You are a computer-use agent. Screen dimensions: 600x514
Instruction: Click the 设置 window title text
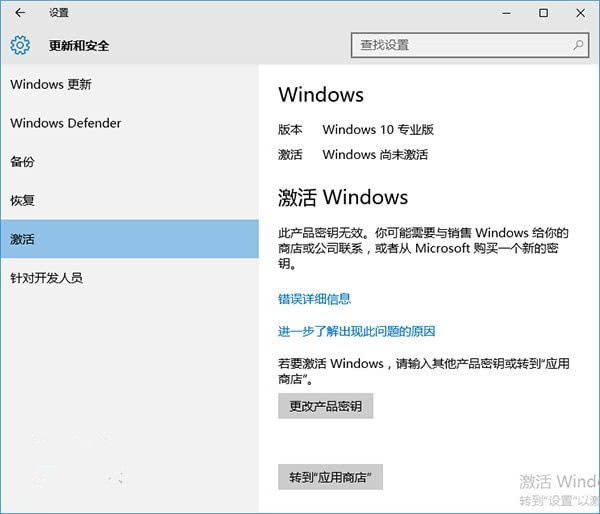coord(59,13)
